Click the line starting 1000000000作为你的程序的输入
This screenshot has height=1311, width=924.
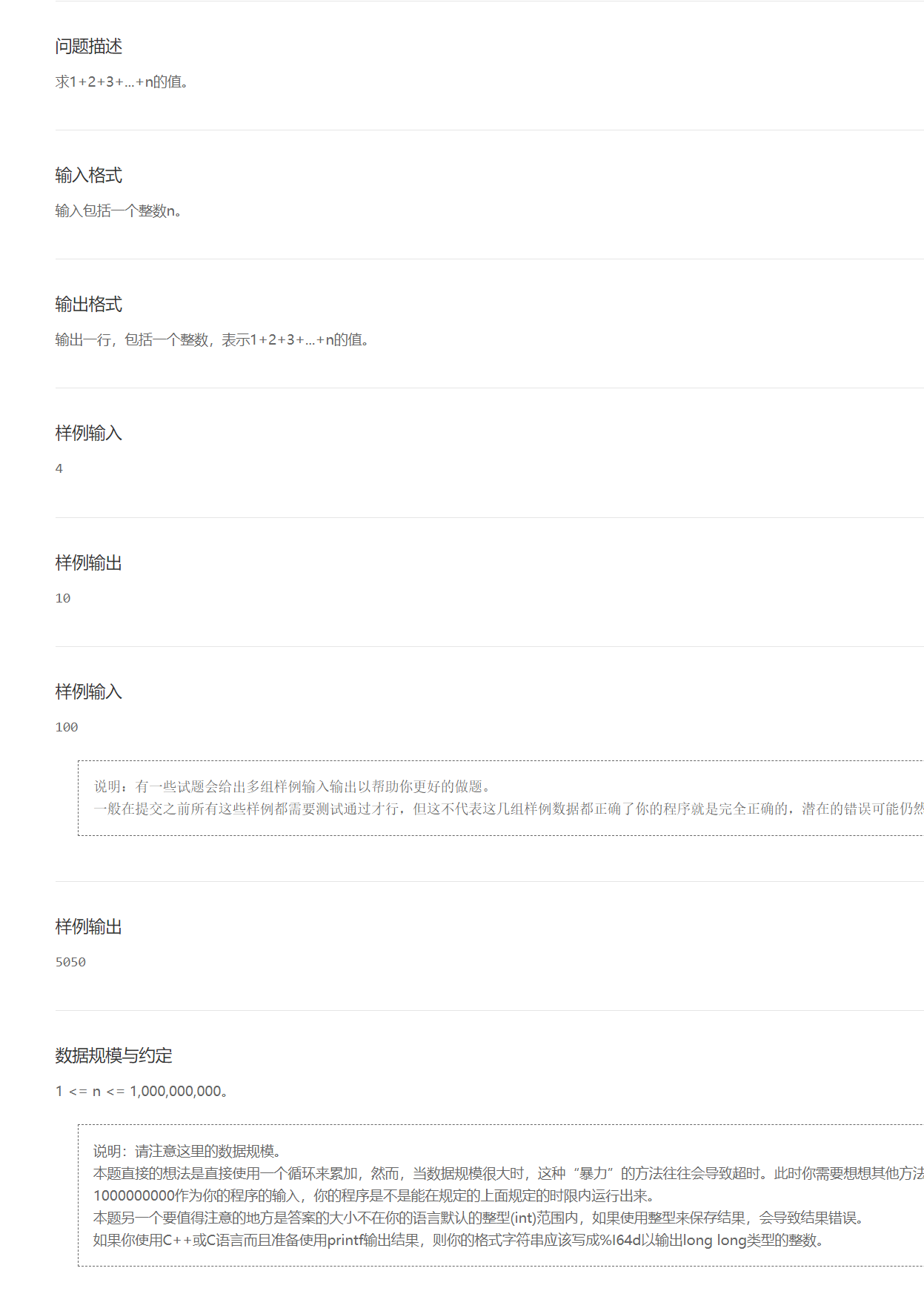tap(374, 1195)
